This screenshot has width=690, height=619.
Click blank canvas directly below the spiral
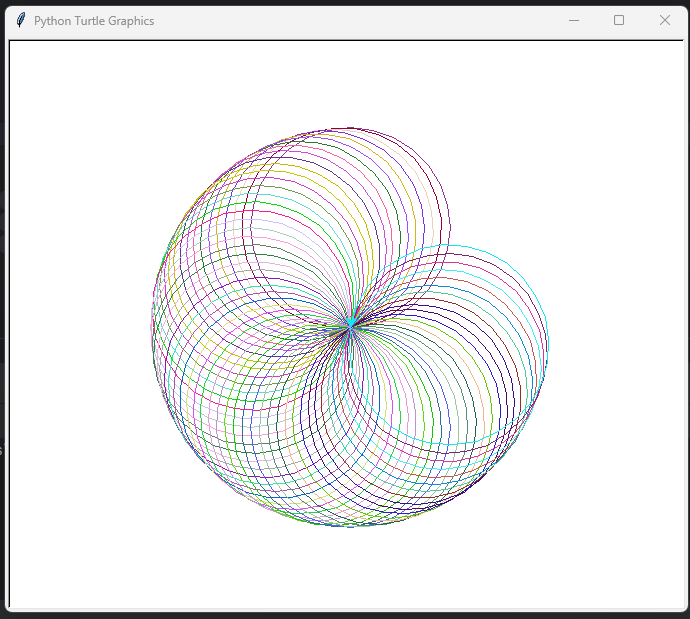pos(350,568)
